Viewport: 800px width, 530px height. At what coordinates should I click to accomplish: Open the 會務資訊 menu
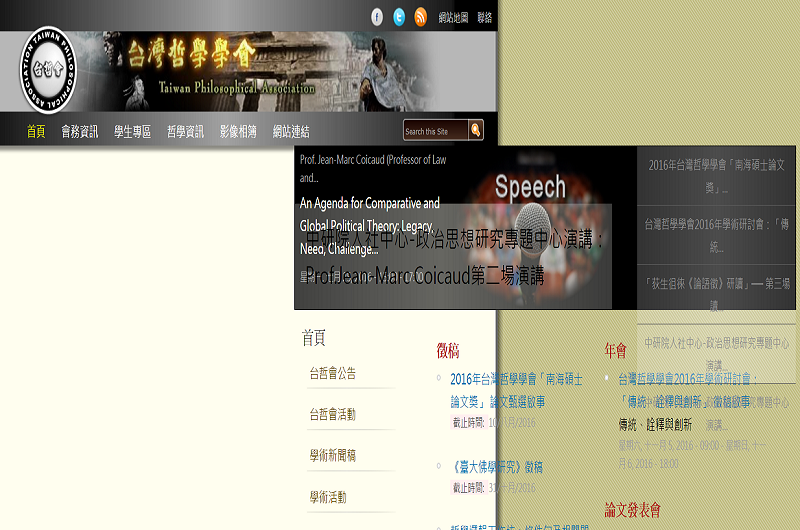pyautogui.click(x=79, y=131)
